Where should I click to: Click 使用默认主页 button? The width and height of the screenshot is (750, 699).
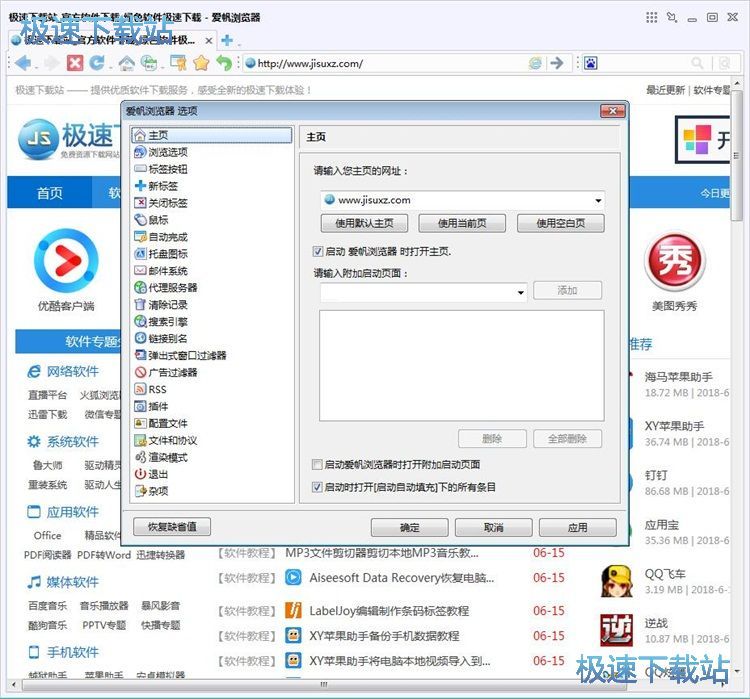[x=364, y=223]
